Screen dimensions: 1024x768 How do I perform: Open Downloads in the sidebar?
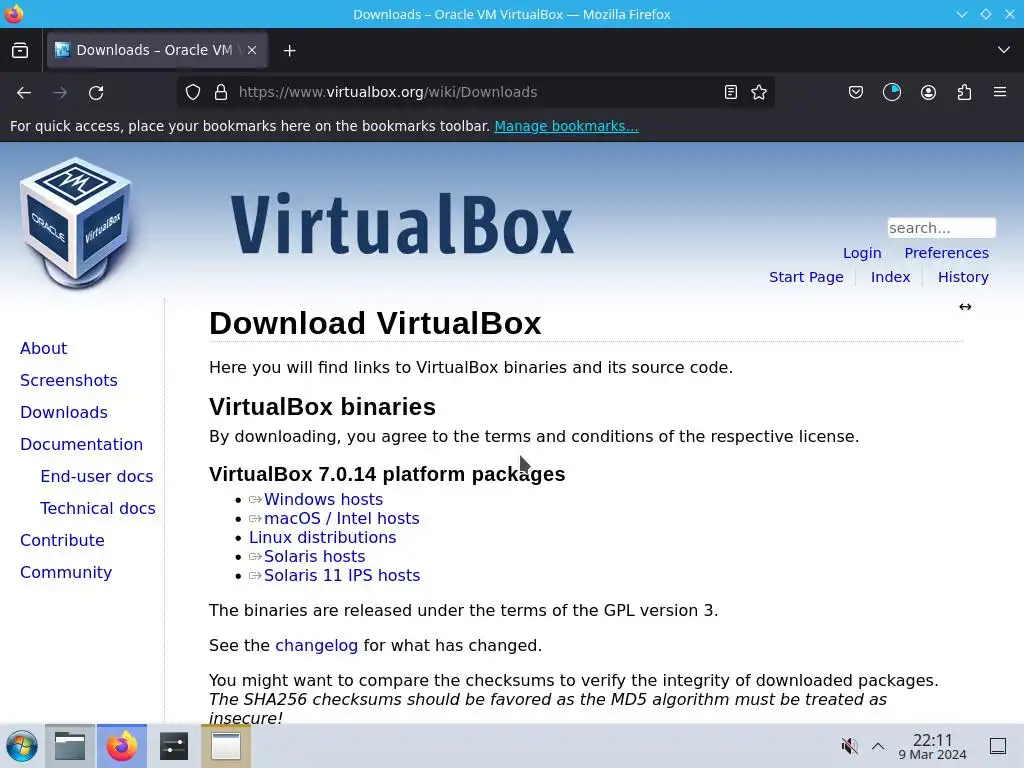tap(63, 412)
